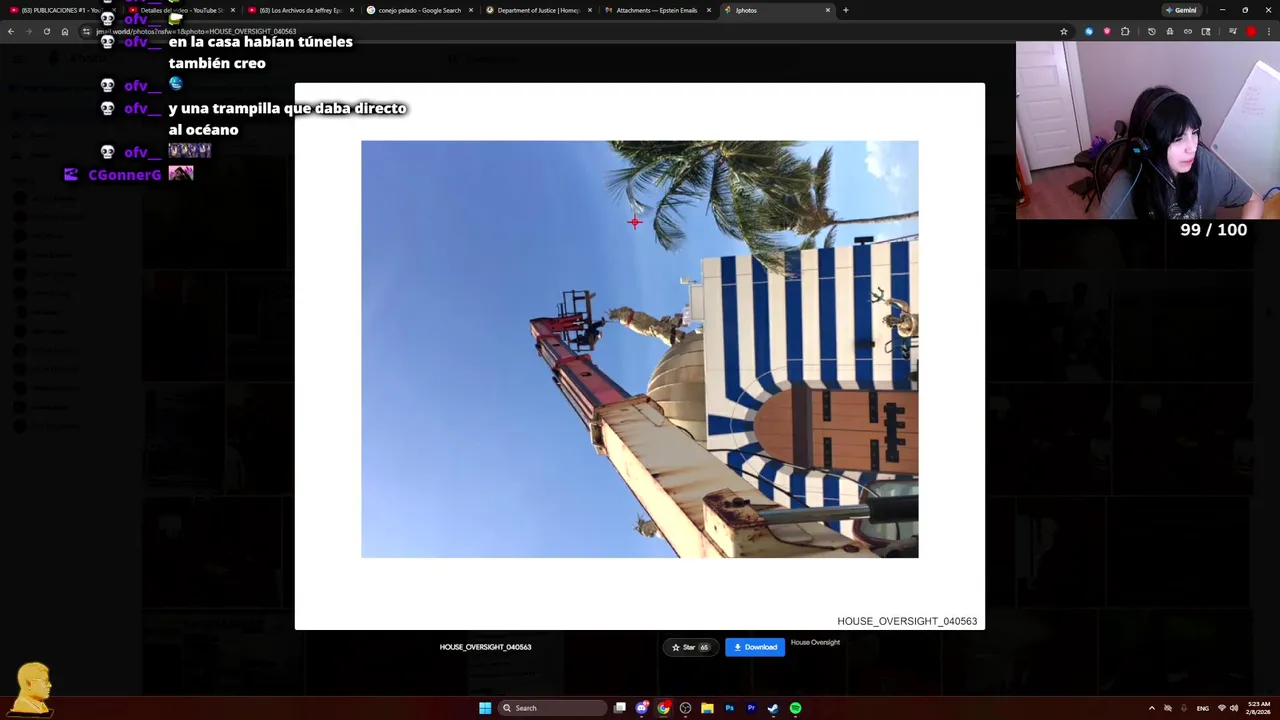Go to browser home page
The image size is (1280, 720).
pyautogui.click(x=65, y=31)
